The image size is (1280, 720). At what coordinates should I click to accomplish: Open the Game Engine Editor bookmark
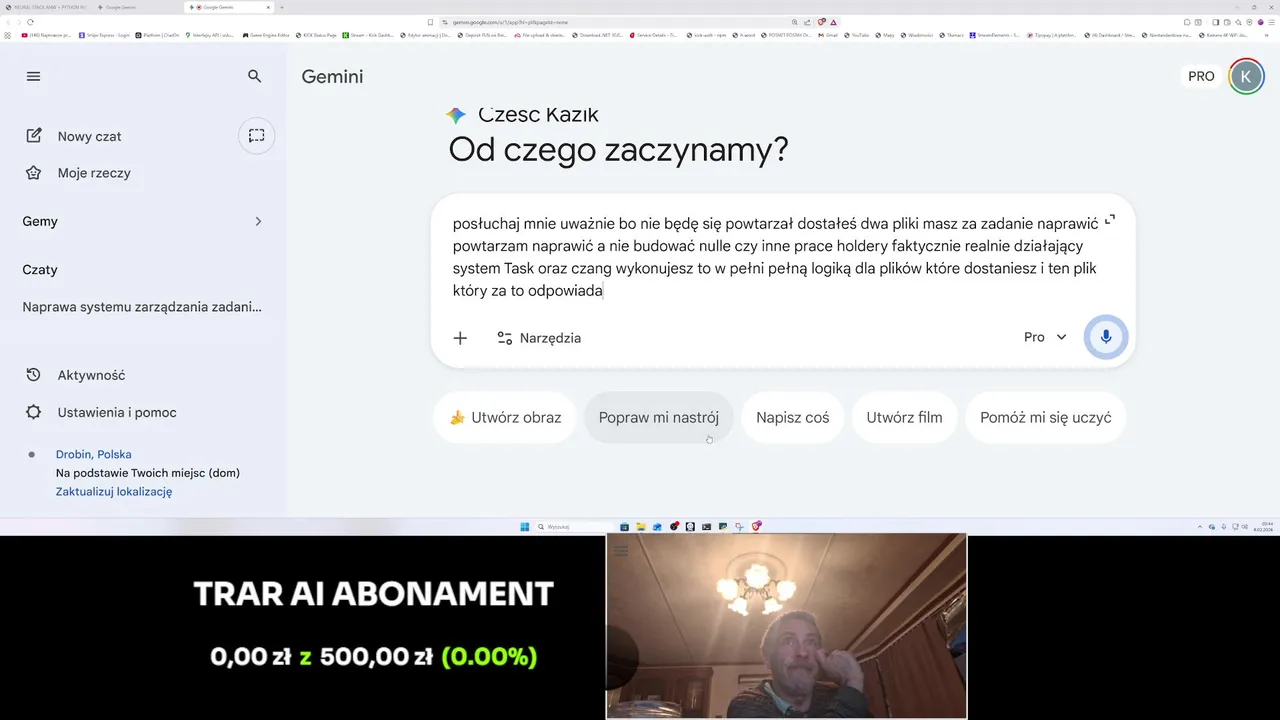[266, 35]
